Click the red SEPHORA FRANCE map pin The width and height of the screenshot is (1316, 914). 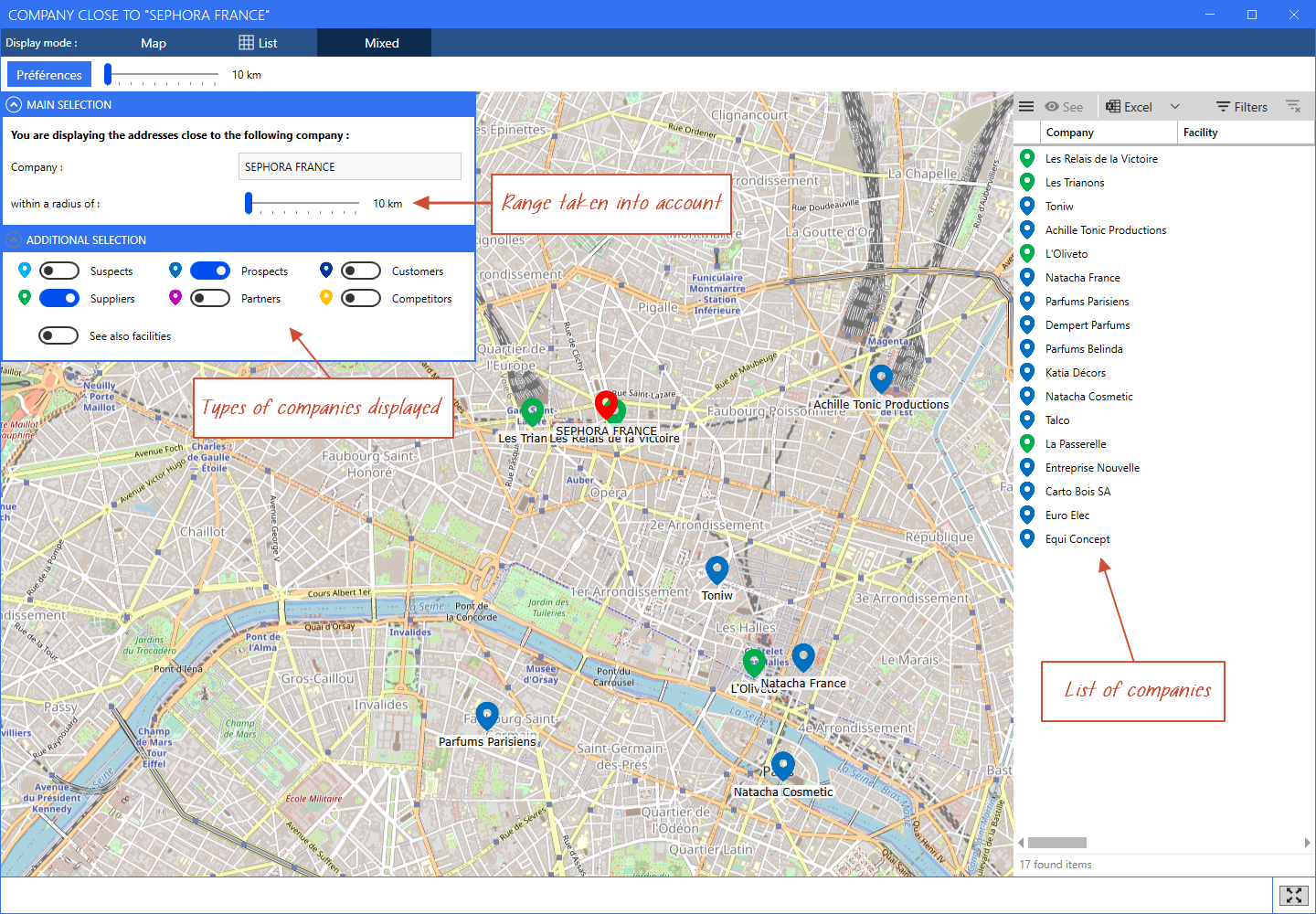605,403
